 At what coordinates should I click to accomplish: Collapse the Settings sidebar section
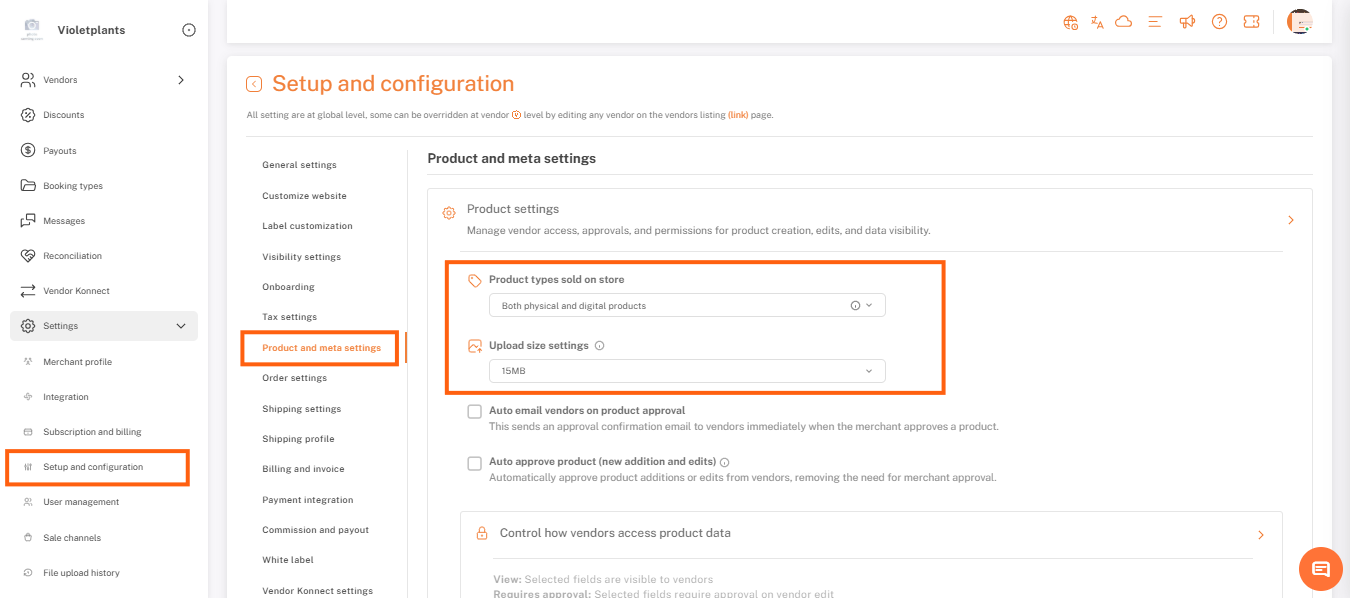(x=181, y=326)
